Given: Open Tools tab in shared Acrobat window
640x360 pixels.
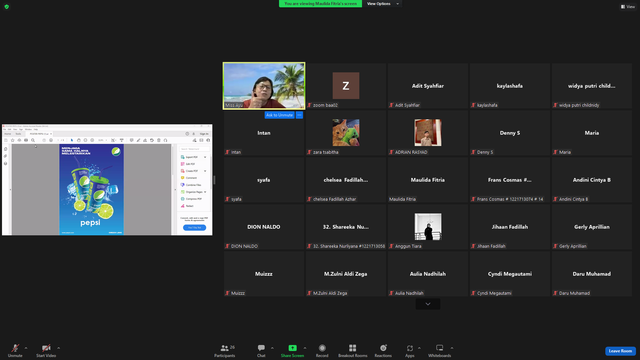Looking at the screenshot, I should pyautogui.click(x=18, y=134).
